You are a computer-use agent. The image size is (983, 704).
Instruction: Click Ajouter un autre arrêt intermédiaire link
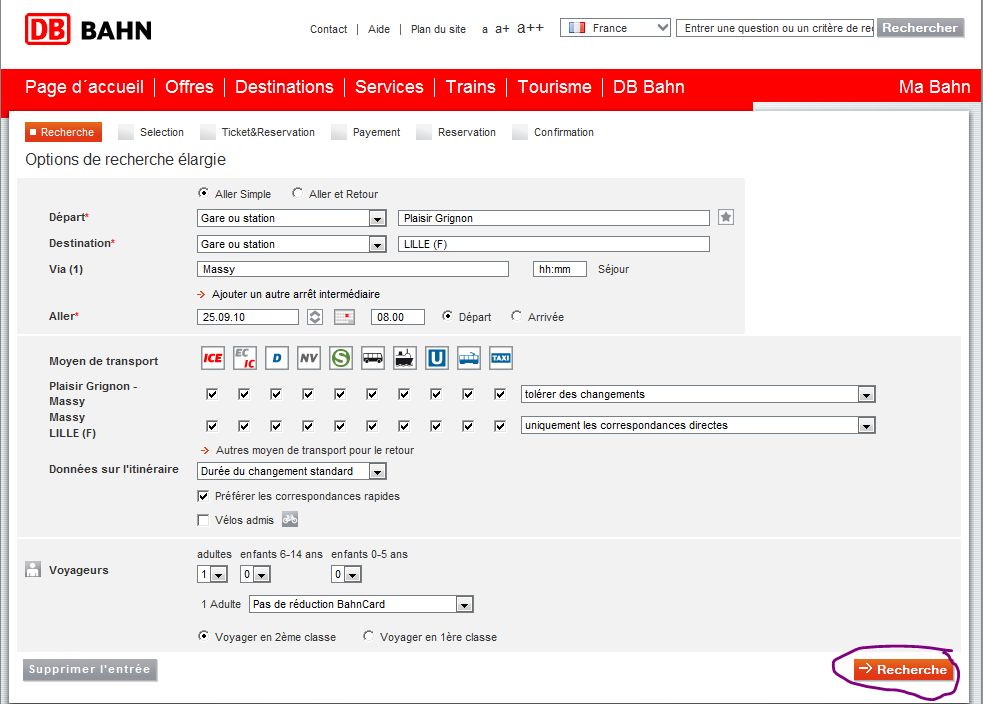tap(295, 294)
